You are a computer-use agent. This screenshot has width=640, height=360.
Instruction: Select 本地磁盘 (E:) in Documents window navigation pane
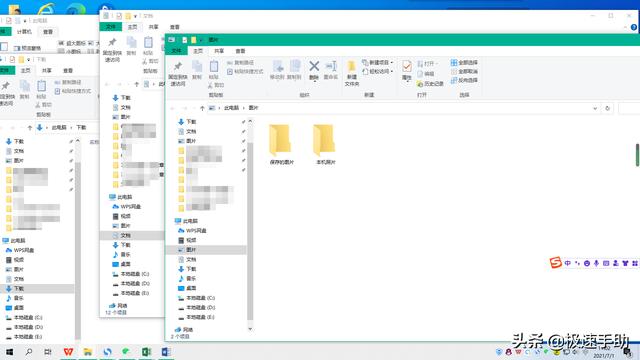point(131,293)
